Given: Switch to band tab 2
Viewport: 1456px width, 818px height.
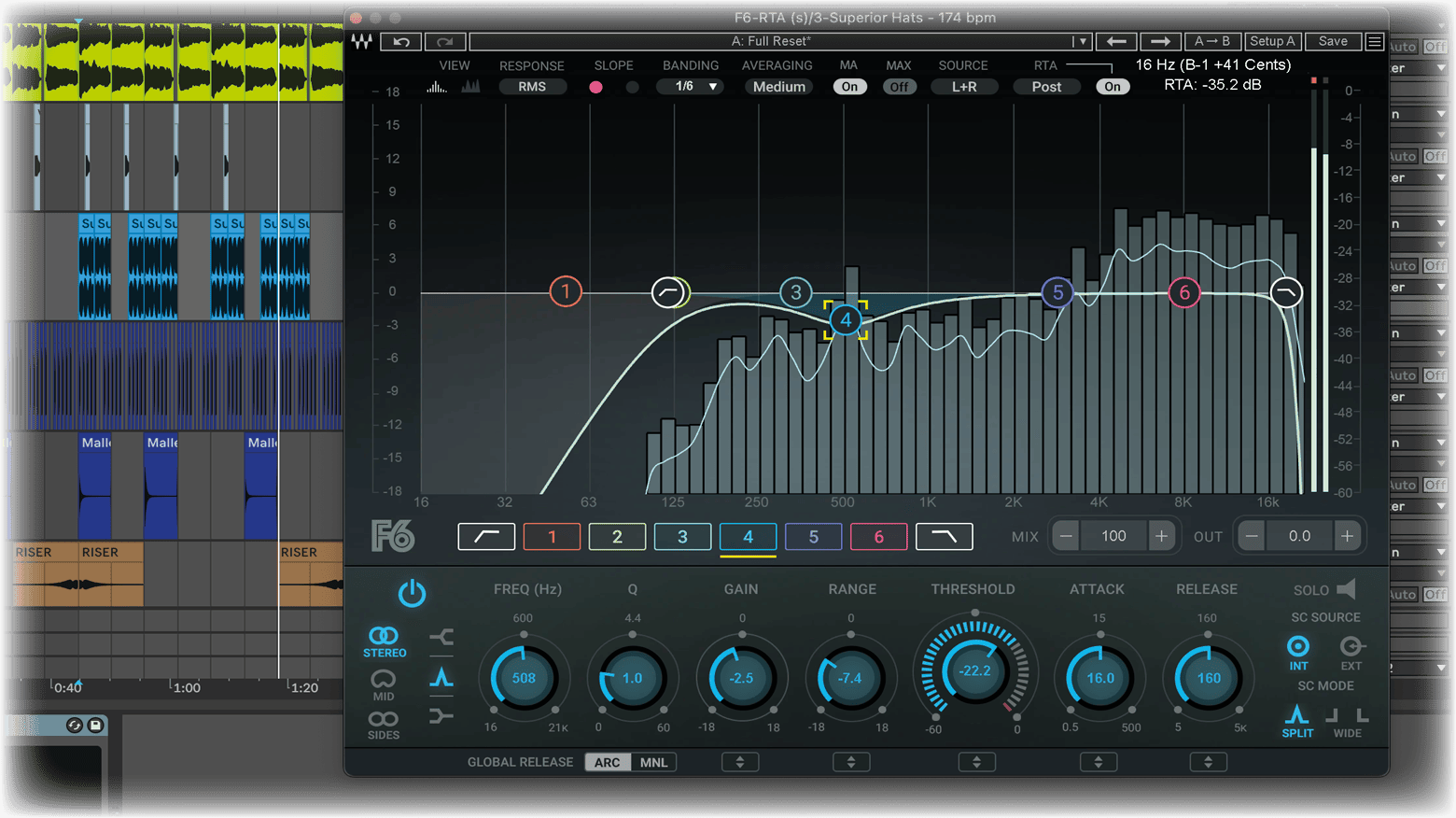Looking at the screenshot, I should (617, 537).
